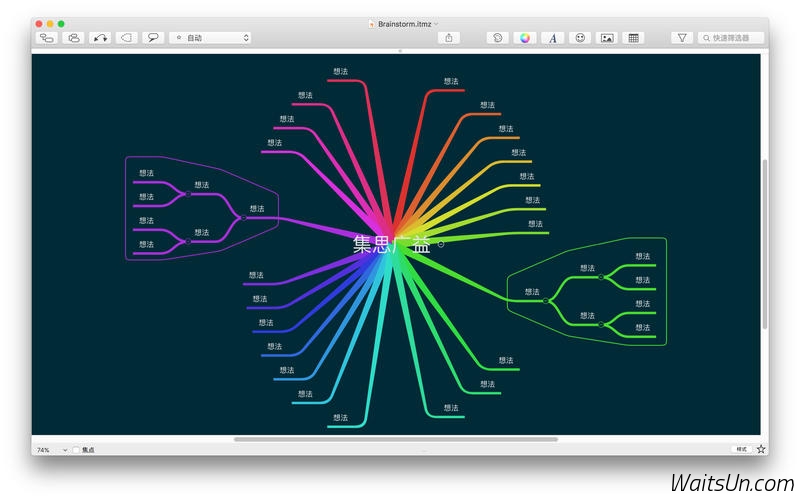Click the star icon in status bar
Image resolution: width=800 pixels, height=500 pixels.
(761, 449)
